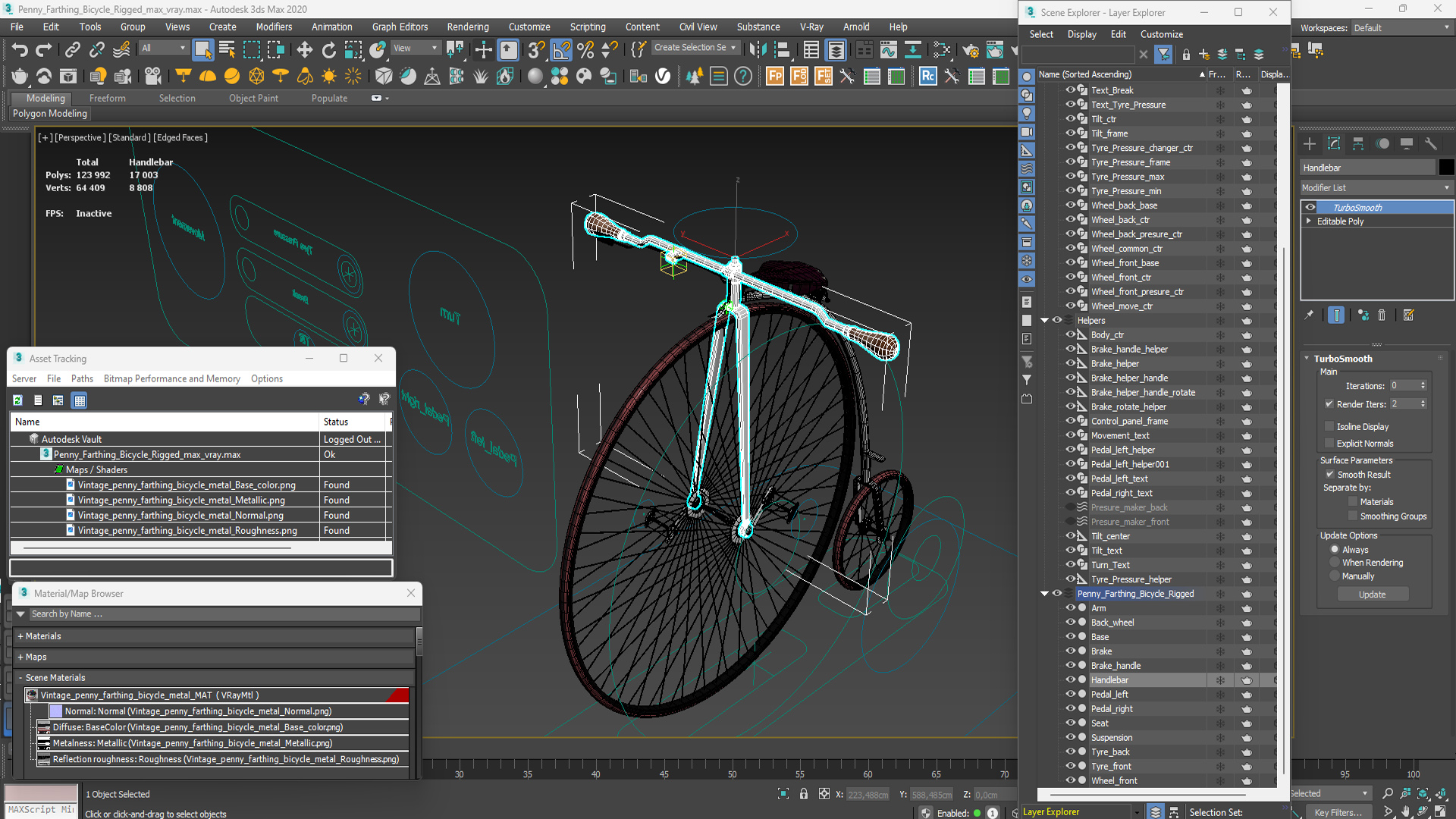The height and width of the screenshot is (819, 1456).
Task: Select the TurboSmooth modifier icon
Action: 1309,207
